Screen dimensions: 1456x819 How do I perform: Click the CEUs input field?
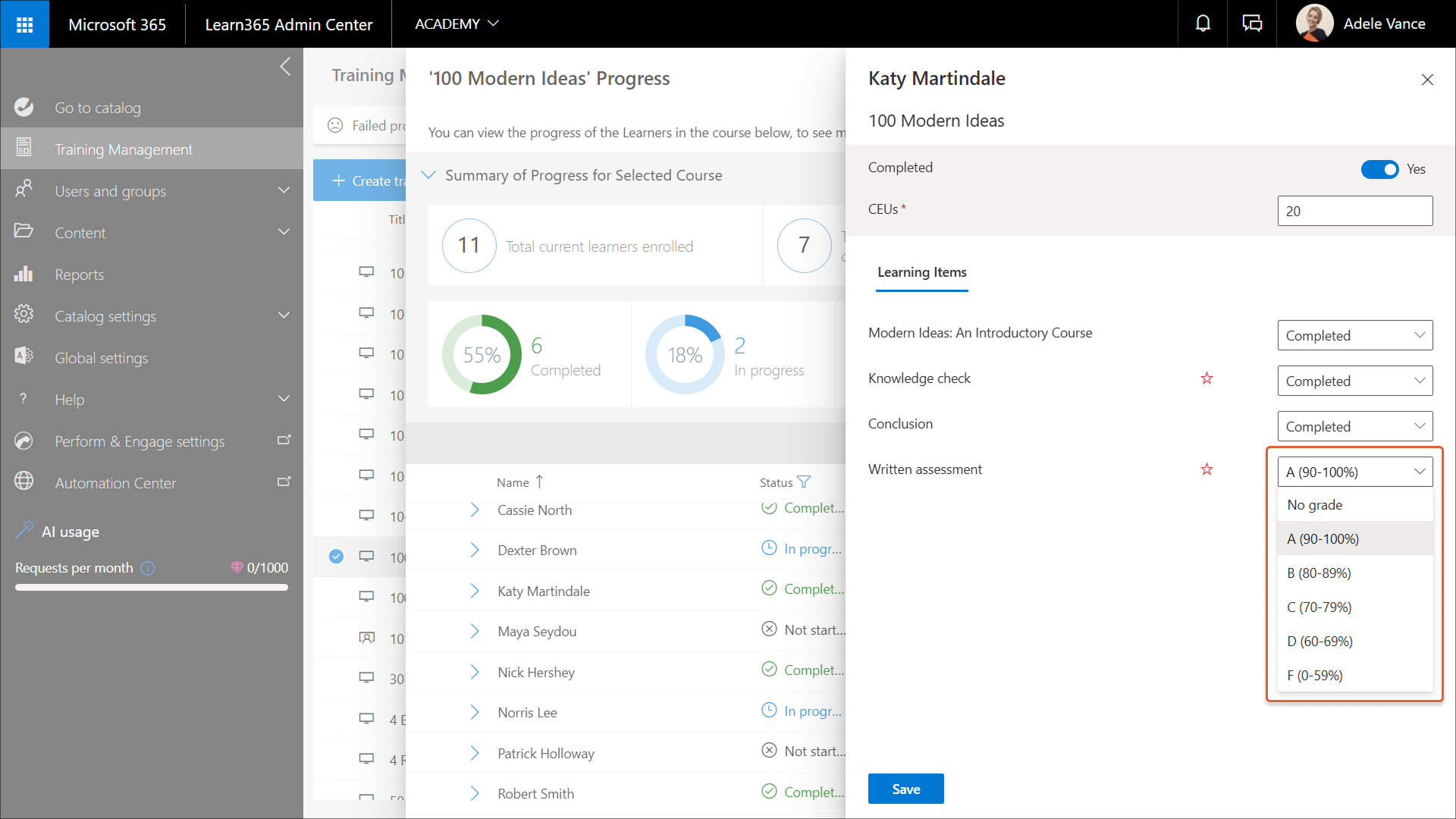pyautogui.click(x=1354, y=211)
